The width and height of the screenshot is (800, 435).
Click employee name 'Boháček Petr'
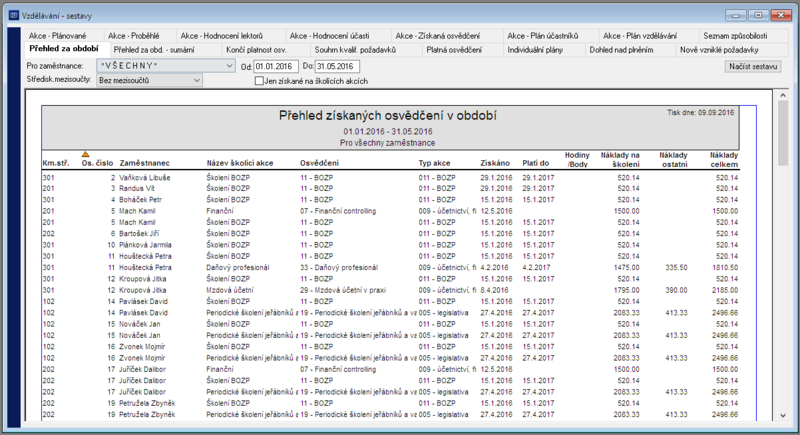pyautogui.click(x=140, y=200)
